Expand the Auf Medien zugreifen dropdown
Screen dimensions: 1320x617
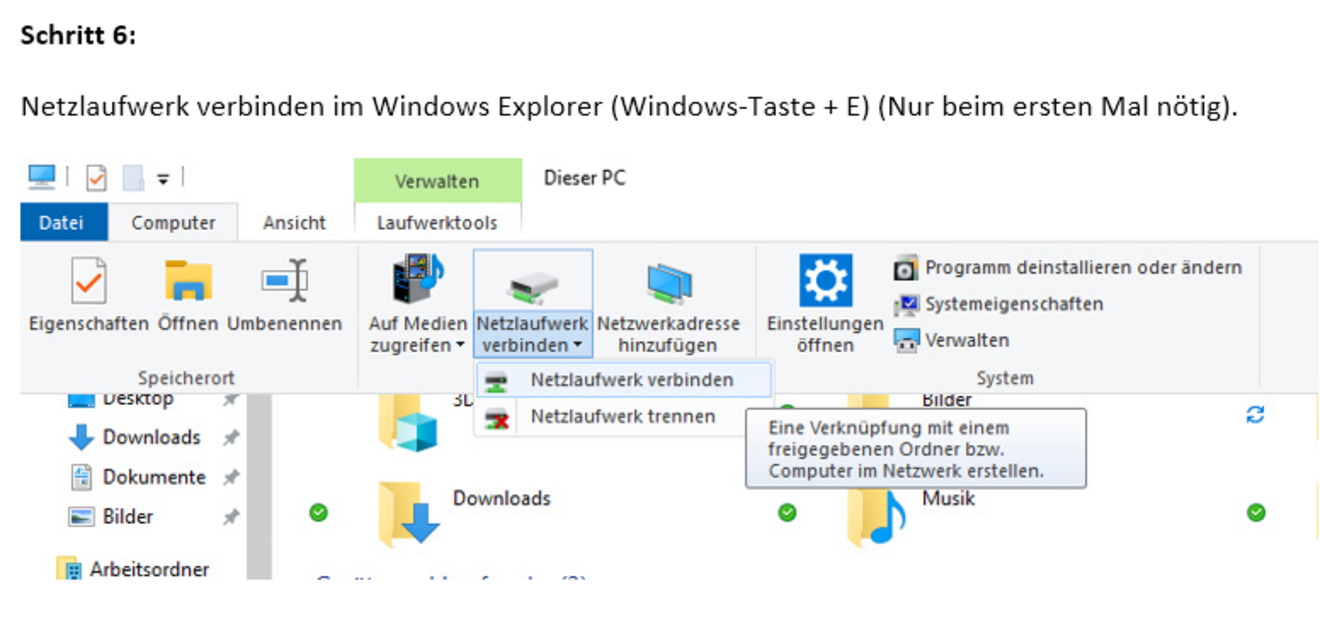417,334
